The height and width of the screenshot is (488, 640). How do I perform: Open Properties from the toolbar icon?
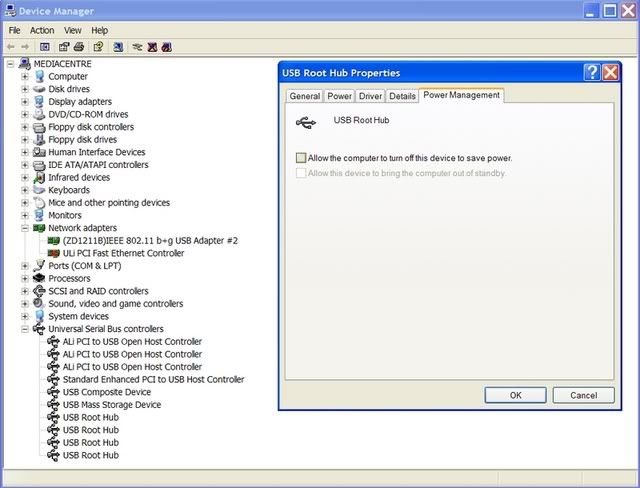(64, 47)
